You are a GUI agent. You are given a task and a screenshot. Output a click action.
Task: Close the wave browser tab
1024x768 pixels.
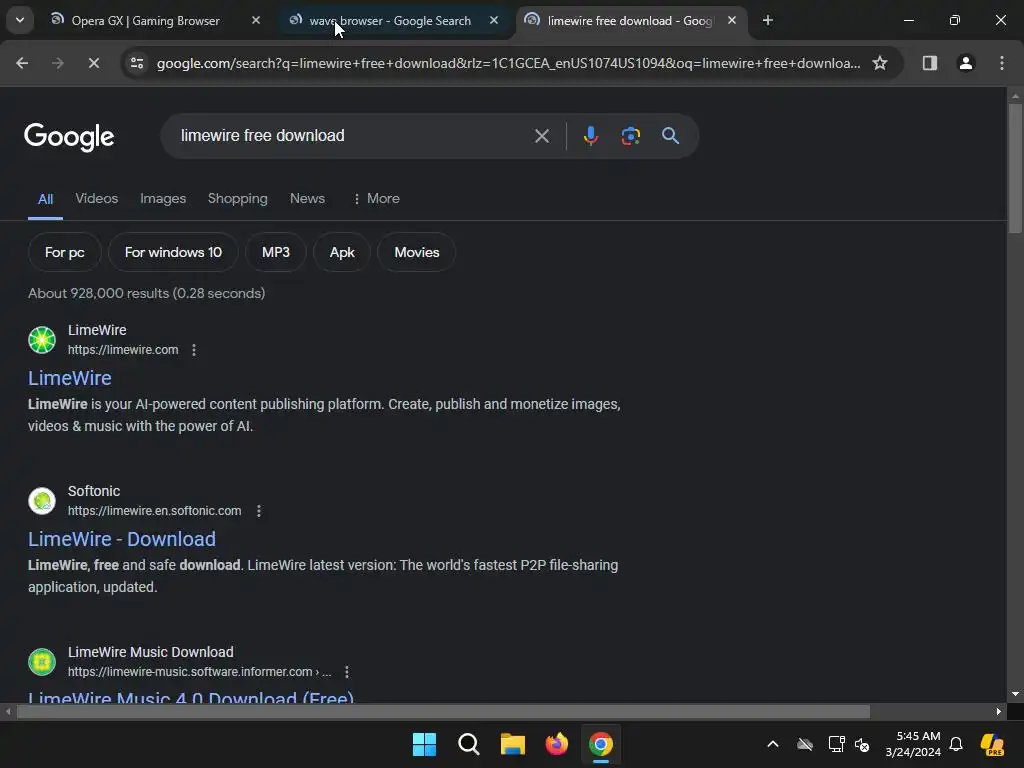pos(494,21)
